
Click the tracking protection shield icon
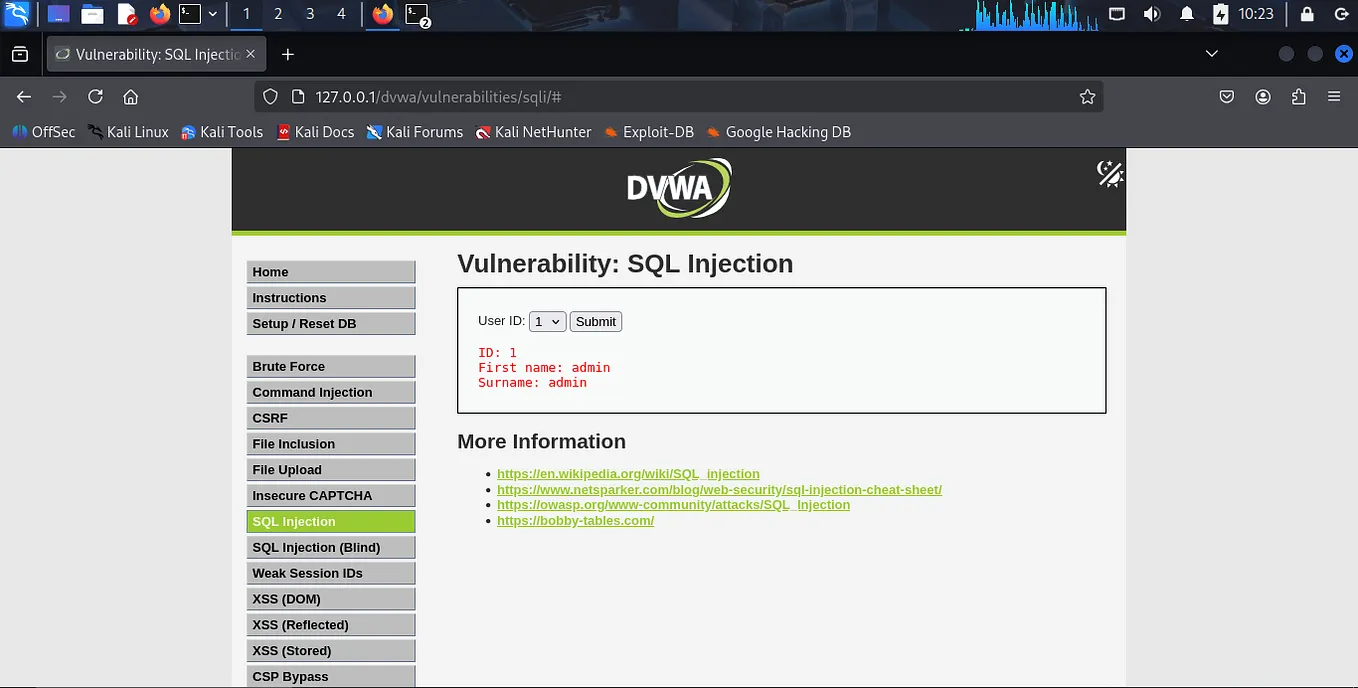[x=270, y=97]
